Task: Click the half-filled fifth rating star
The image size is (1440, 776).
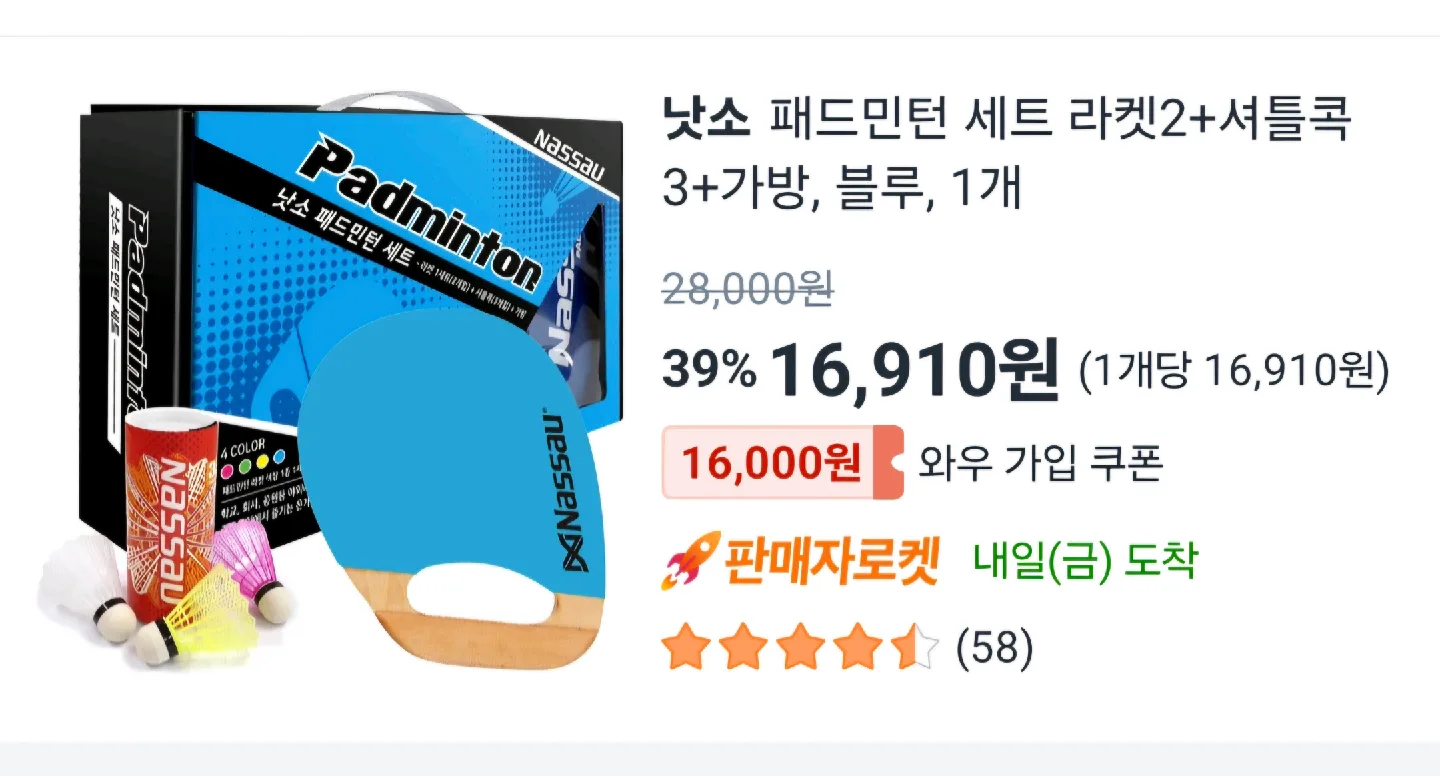Action: pos(914,648)
